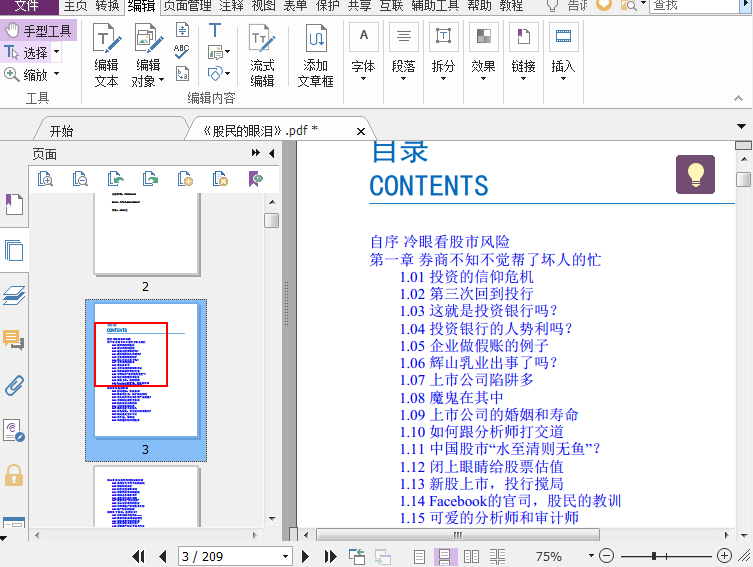753x567 pixels.
Task: Expand Pages panel with double-arrow icon
Action: click(x=255, y=153)
